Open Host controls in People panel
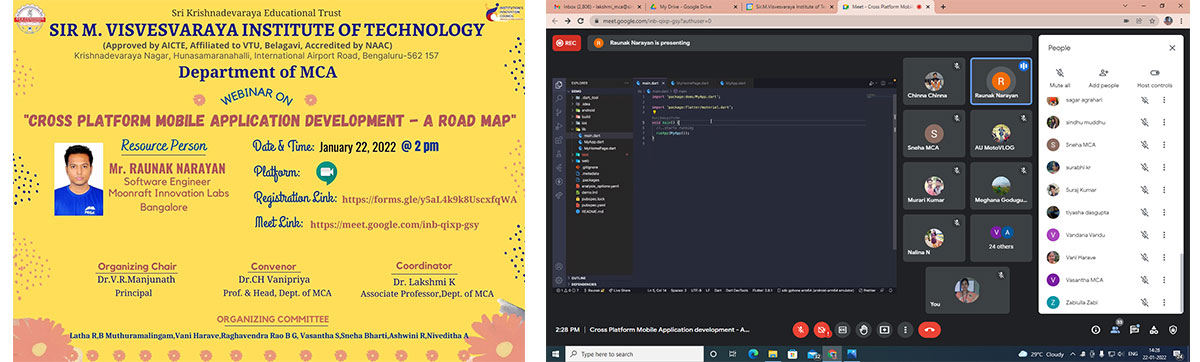Screen dimensions: 1200x362 coord(1155,78)
